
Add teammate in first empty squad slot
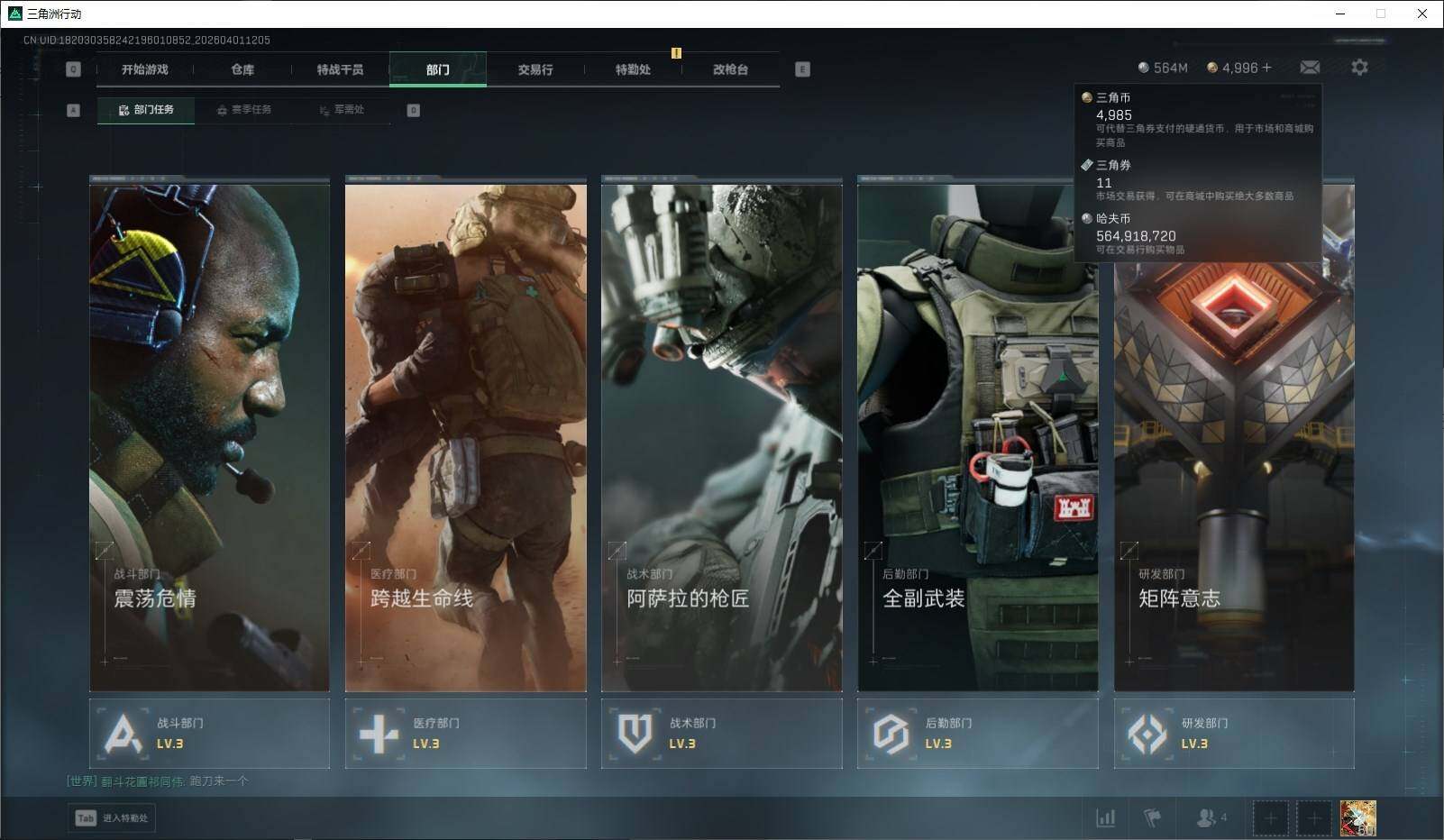[1270, 818]
